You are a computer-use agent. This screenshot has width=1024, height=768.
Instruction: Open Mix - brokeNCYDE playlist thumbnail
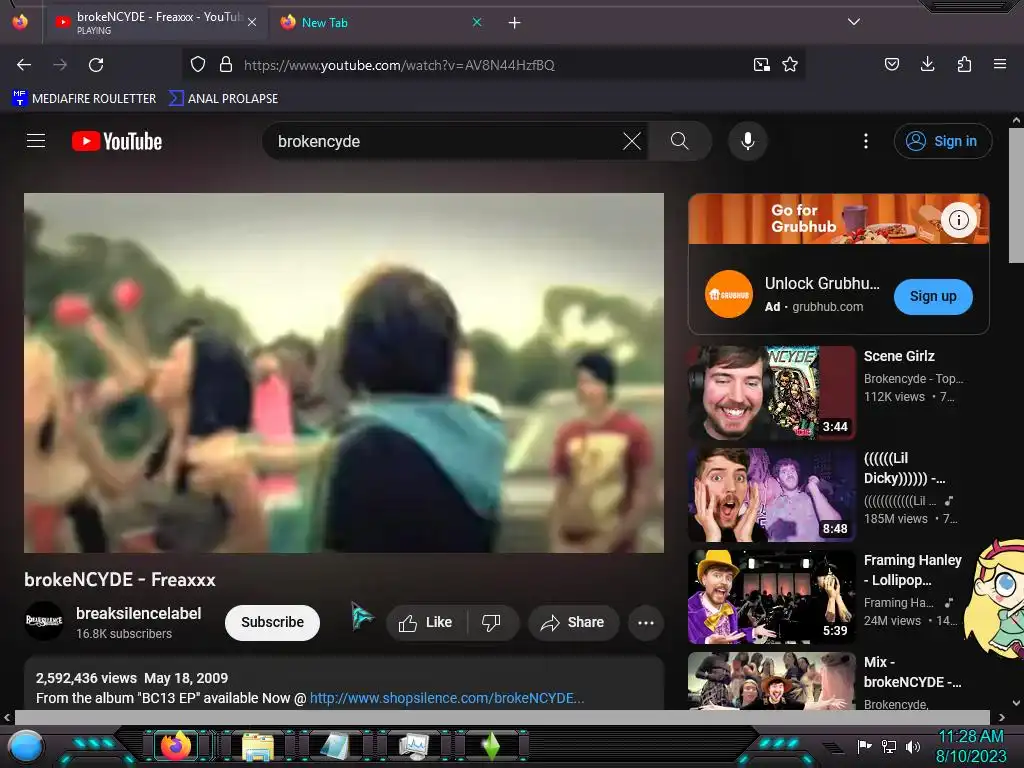point(772,680)
